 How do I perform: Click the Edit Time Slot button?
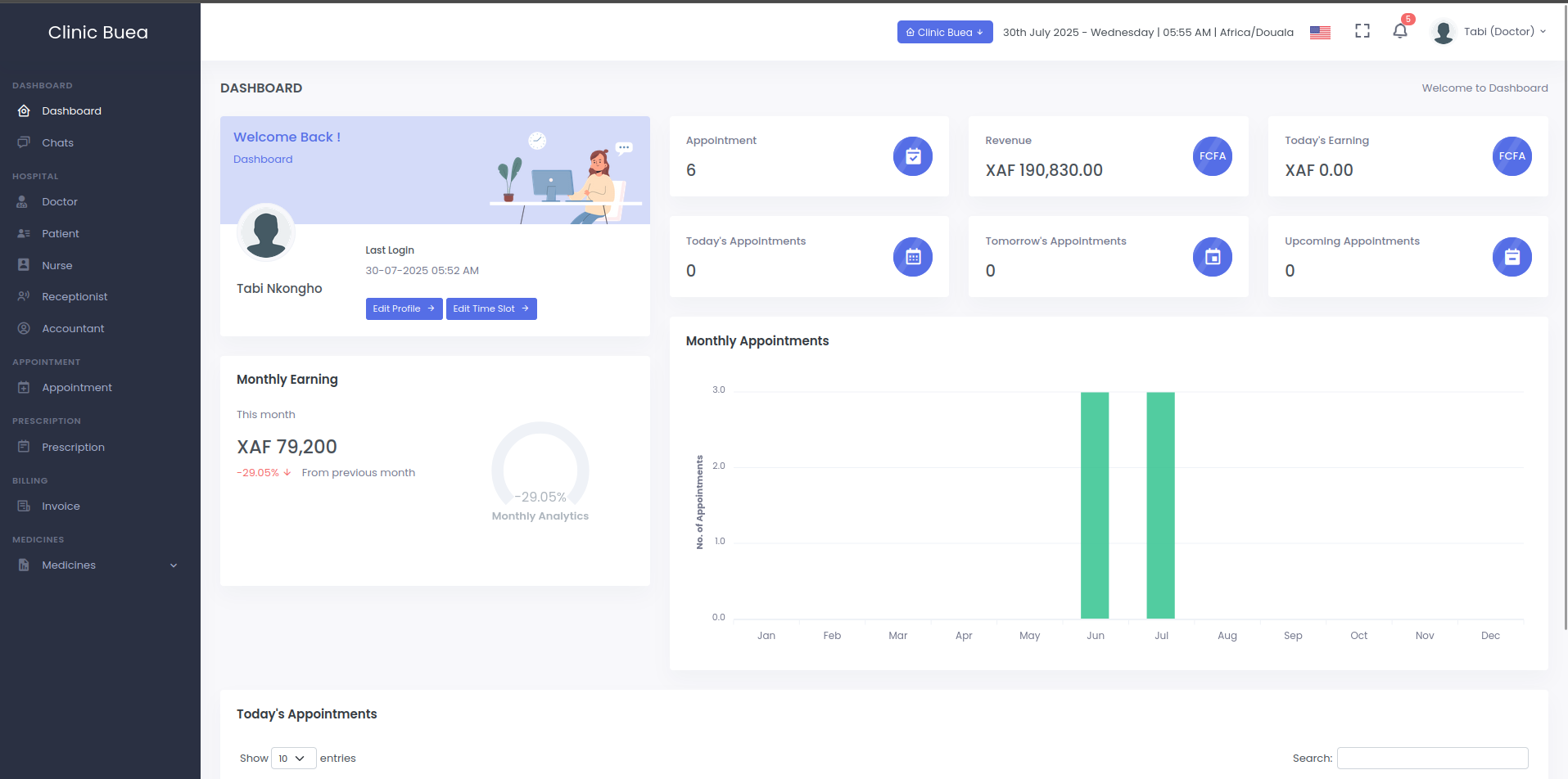491,308
